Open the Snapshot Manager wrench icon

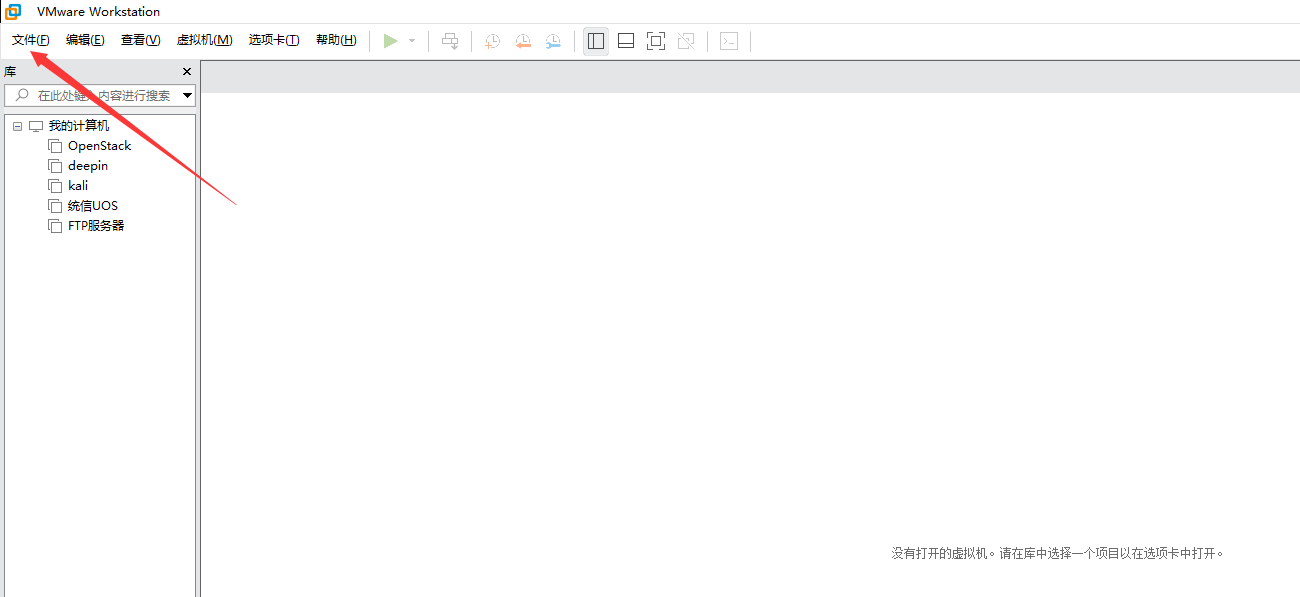tap(553, 41)
